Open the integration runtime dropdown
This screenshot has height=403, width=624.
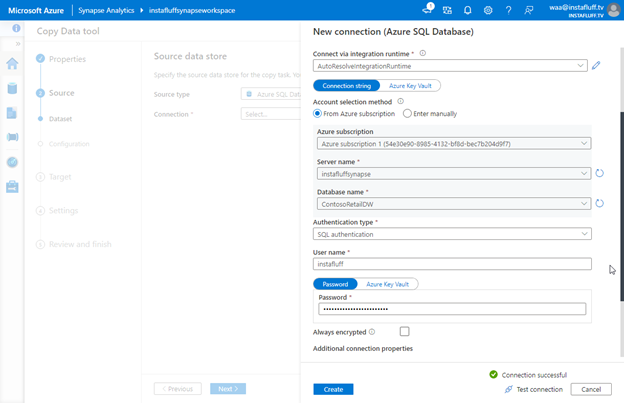click(x=450, y=66)
